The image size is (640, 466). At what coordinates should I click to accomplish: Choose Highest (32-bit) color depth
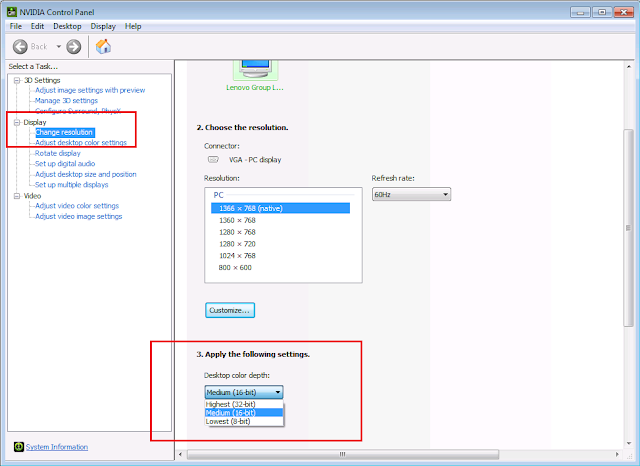[x=244, y=404]
